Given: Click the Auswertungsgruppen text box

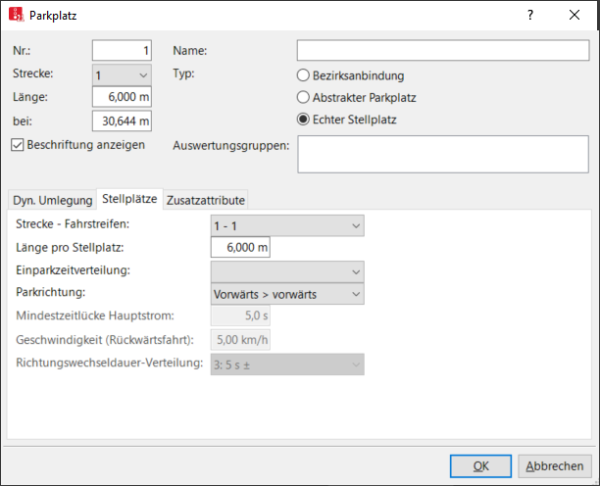Looking at the screenshot, I should [442, 154].
